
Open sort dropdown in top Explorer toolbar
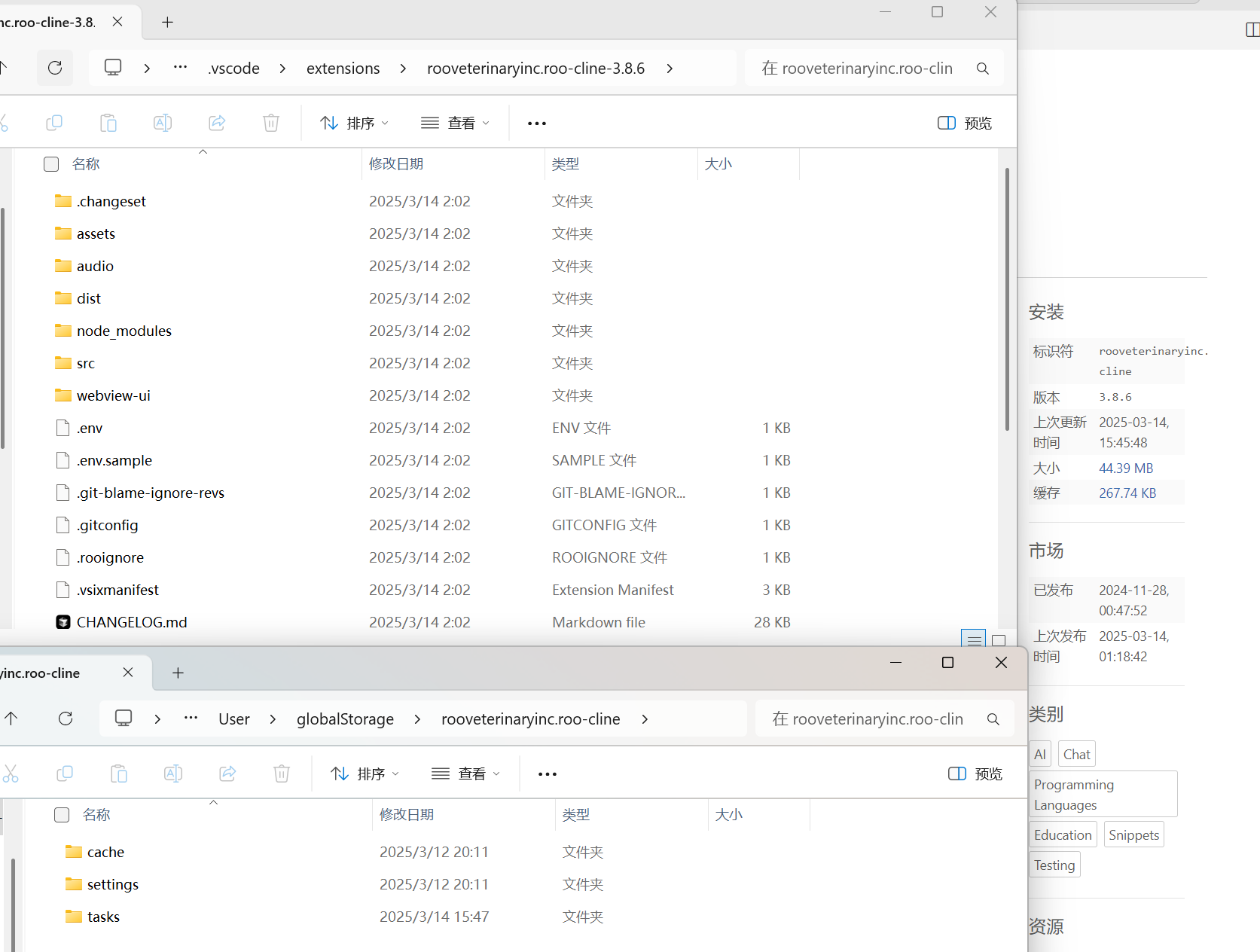[x=354, y=123]
